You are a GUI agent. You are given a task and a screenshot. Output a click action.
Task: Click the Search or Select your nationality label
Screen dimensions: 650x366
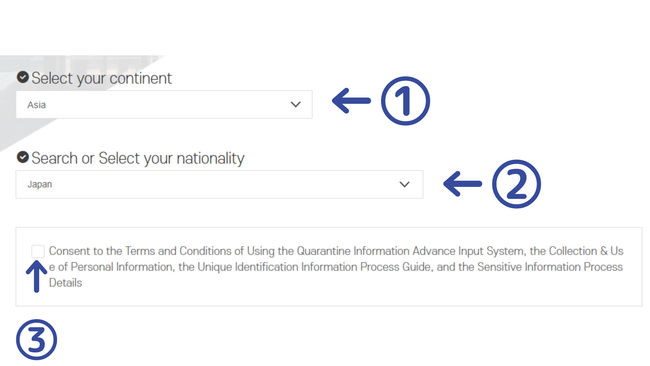pos(138,158)
